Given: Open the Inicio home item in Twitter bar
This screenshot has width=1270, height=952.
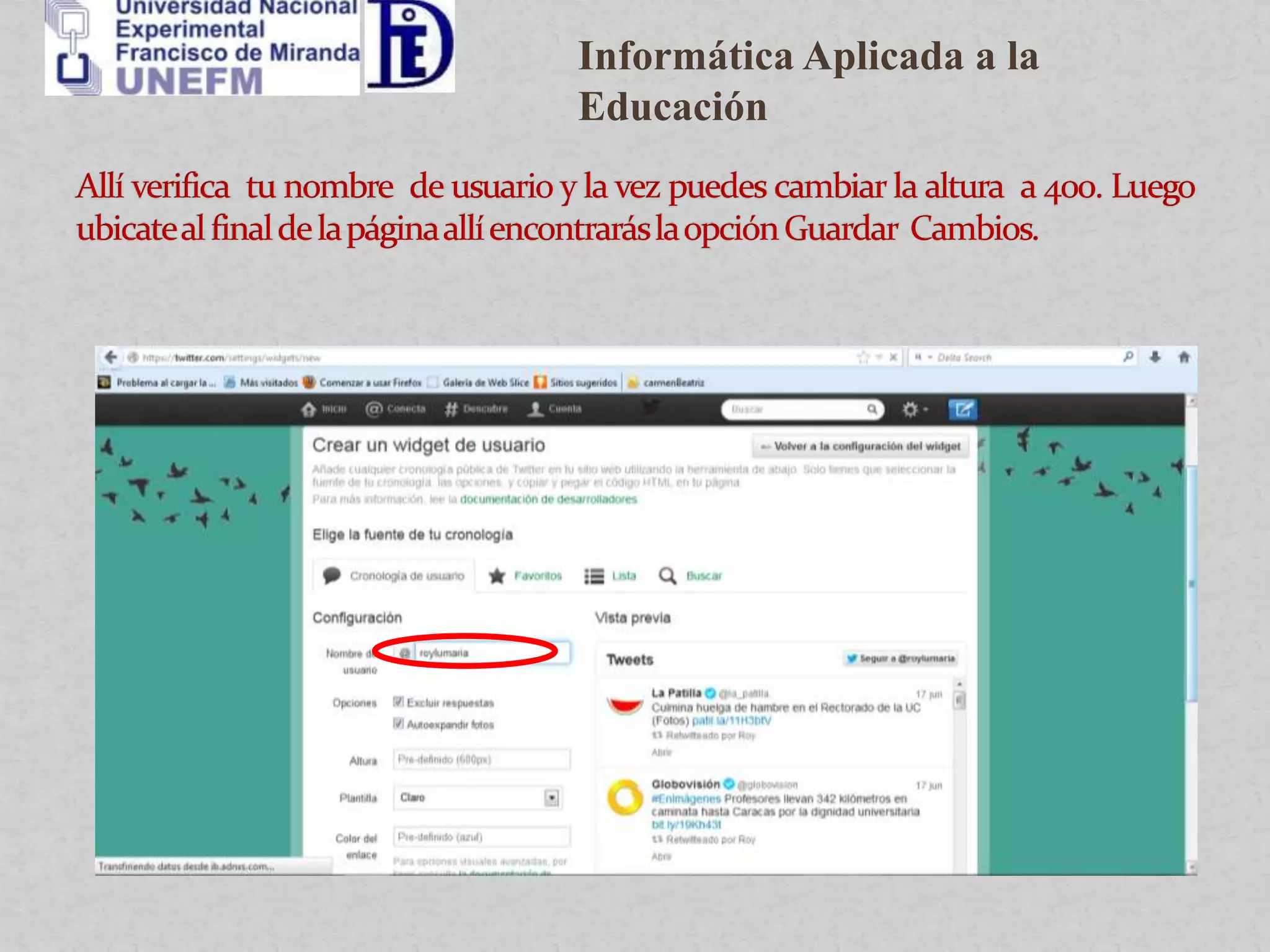Looking at the screenshot, I should click(323, 409).
